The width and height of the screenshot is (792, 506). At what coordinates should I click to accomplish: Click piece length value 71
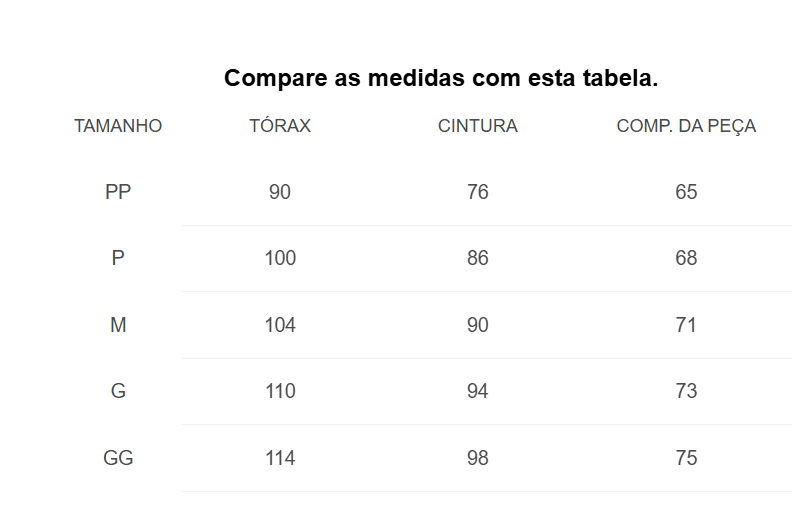[686, 325]
